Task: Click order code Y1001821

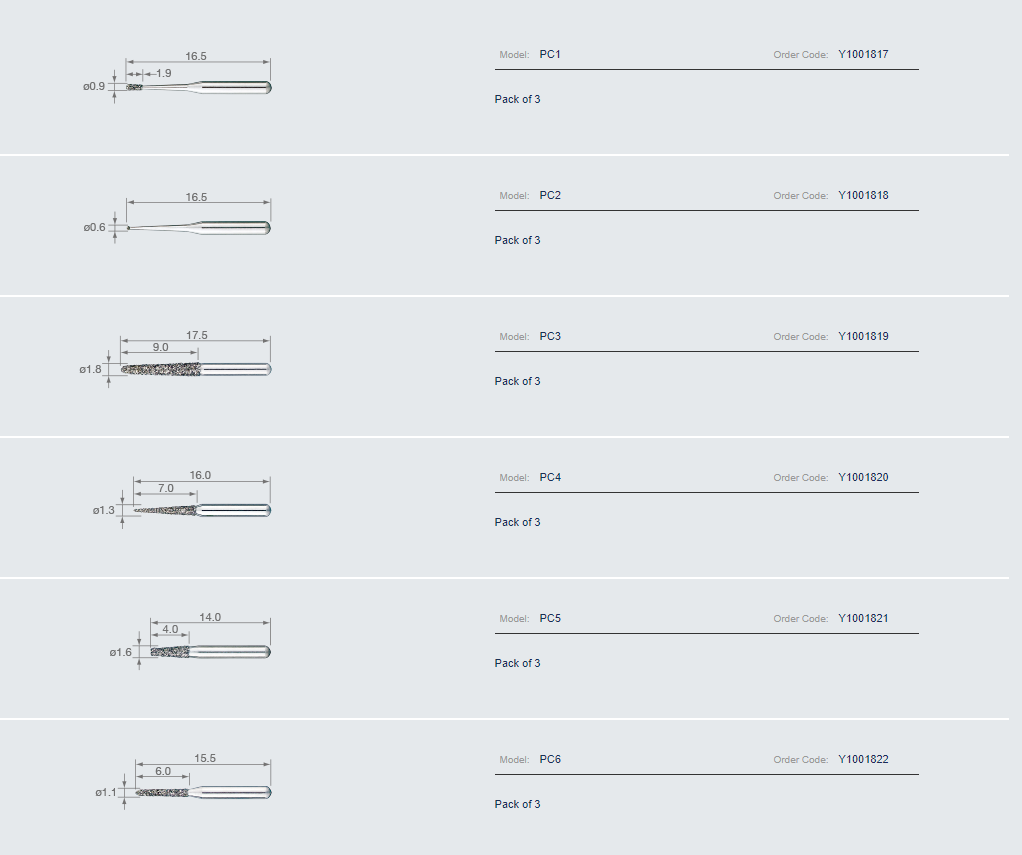Action: point(863,618)
